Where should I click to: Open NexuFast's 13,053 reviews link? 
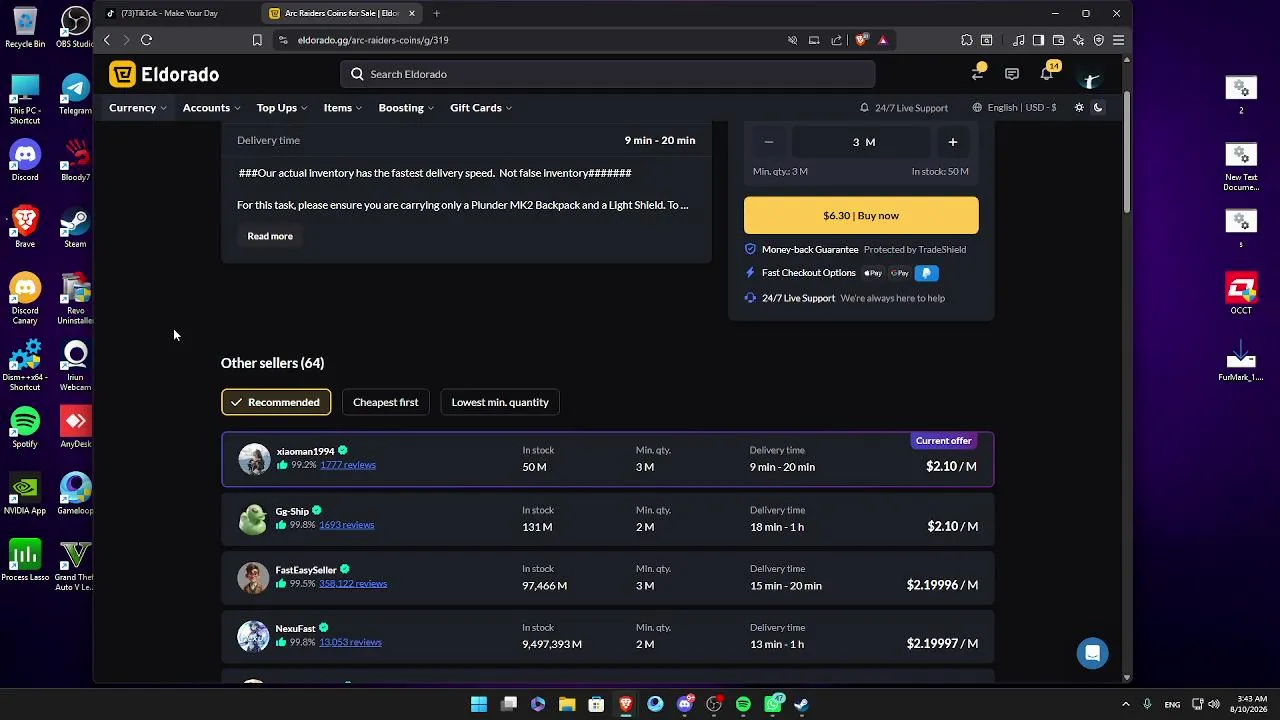click(350, 643)
